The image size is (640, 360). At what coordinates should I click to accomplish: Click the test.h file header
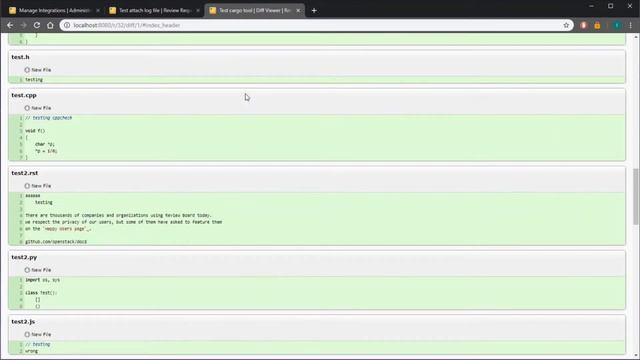click(20, 57)
